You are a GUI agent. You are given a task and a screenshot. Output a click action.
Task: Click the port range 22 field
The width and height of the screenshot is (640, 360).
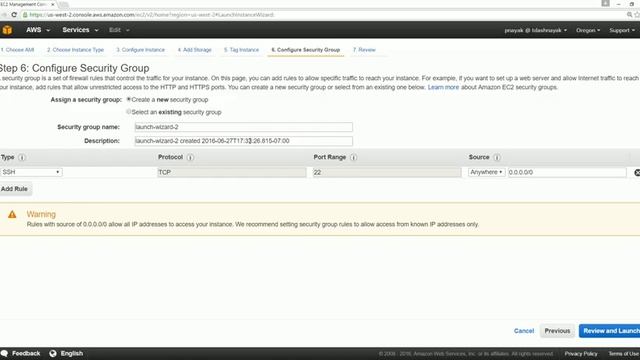387,172
